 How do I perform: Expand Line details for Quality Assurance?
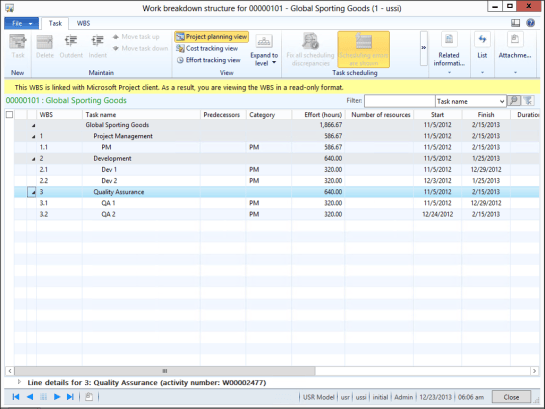point(19,382)
